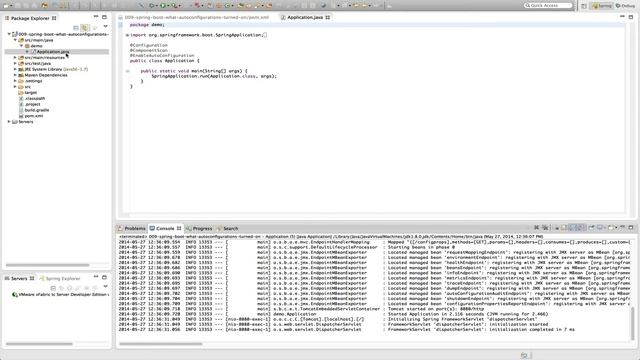The height and width of the screenshot is (360, 640).
Task: Click the console horizontal scrollbar
Action: click(161, 344)
